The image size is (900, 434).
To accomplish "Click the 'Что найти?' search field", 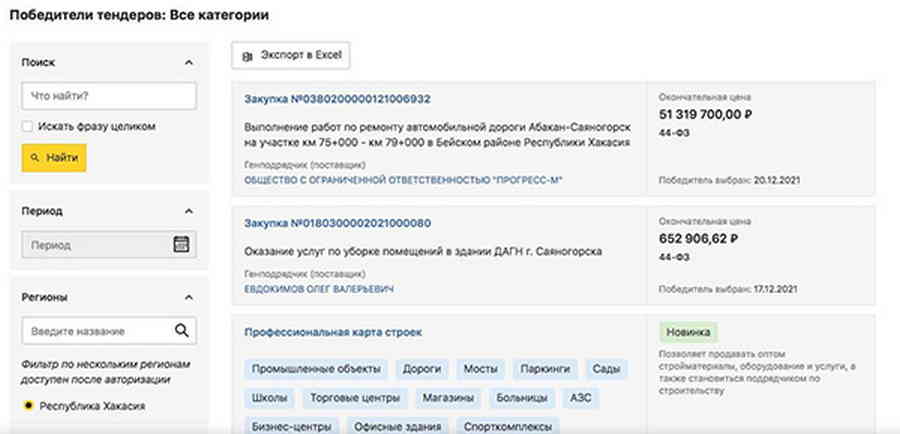I will [x=109, y=96].
